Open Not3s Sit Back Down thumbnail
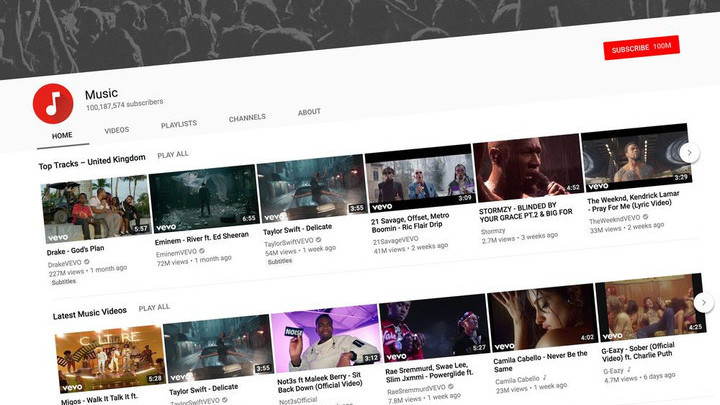 pyautogui.click(x=326, y=339)
